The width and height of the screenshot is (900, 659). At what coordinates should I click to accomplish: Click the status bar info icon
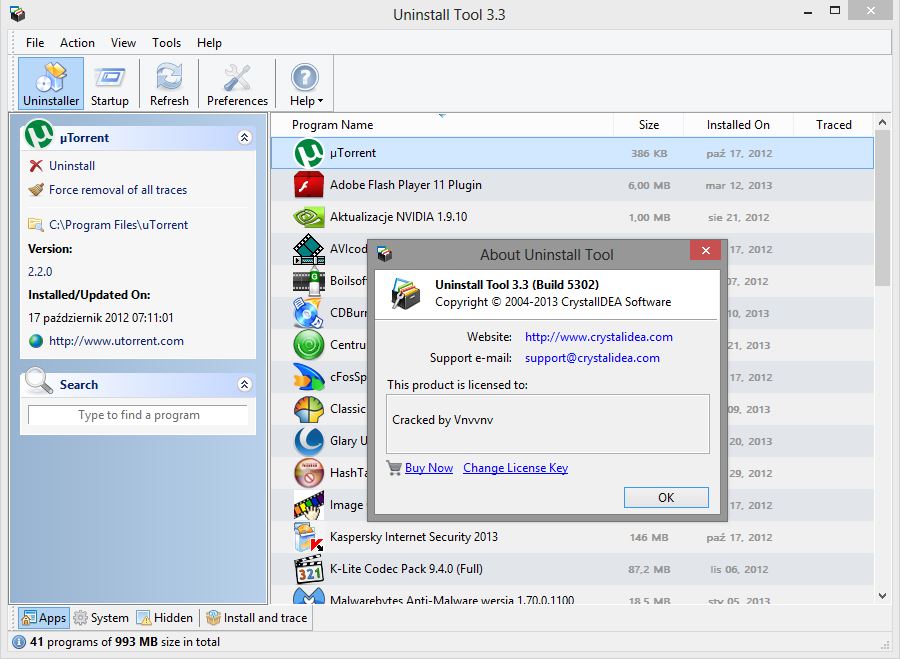click(19, 642)
